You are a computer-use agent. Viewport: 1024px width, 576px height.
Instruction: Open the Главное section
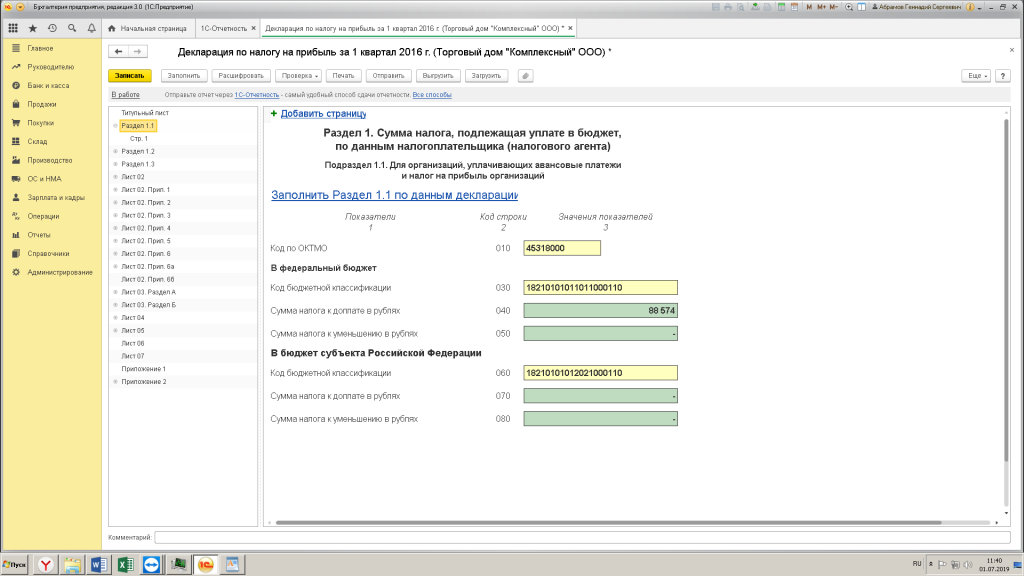point(40,48)
